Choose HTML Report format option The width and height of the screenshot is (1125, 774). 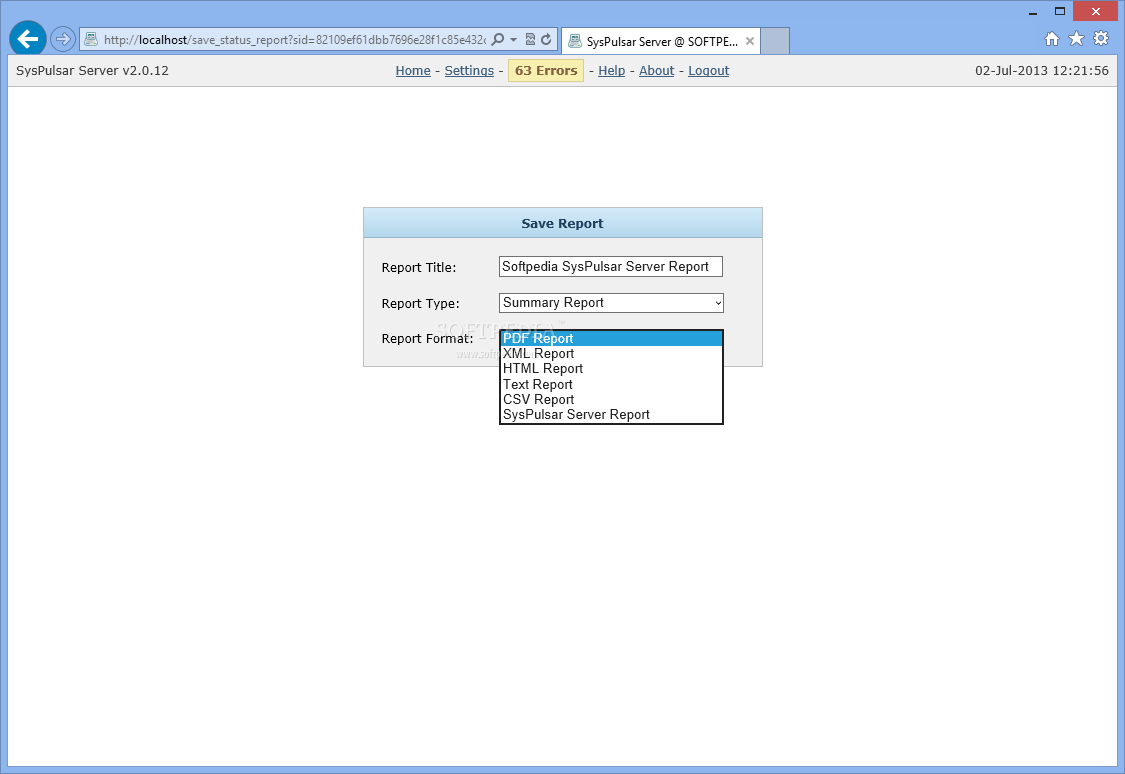pos(611,369)
